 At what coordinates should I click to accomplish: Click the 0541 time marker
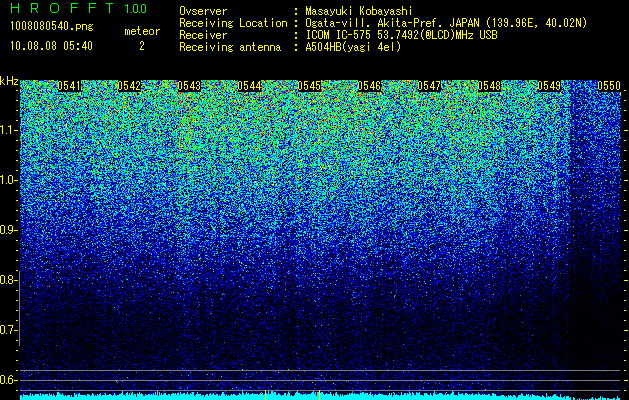[69, 86]
